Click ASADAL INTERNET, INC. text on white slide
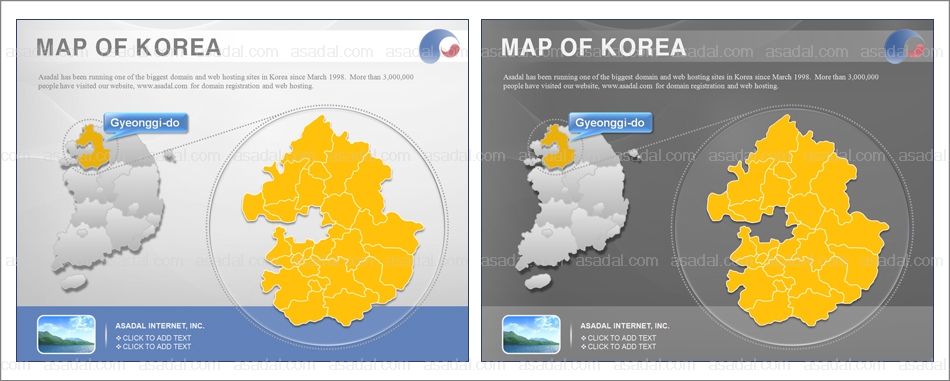 [160, 326]
